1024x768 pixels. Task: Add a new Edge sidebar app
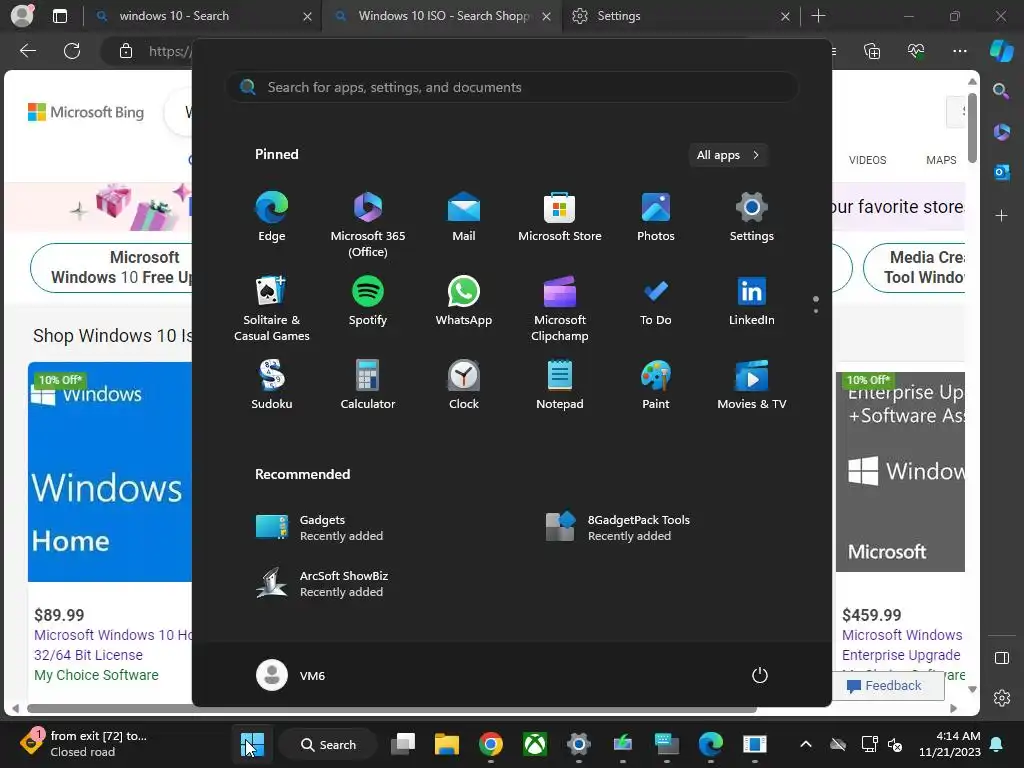1001,215
